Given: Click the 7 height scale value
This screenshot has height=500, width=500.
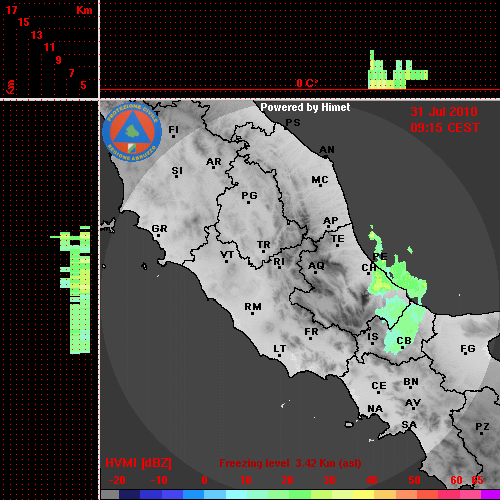Looking at the screenshot, I should coord(71,73).
